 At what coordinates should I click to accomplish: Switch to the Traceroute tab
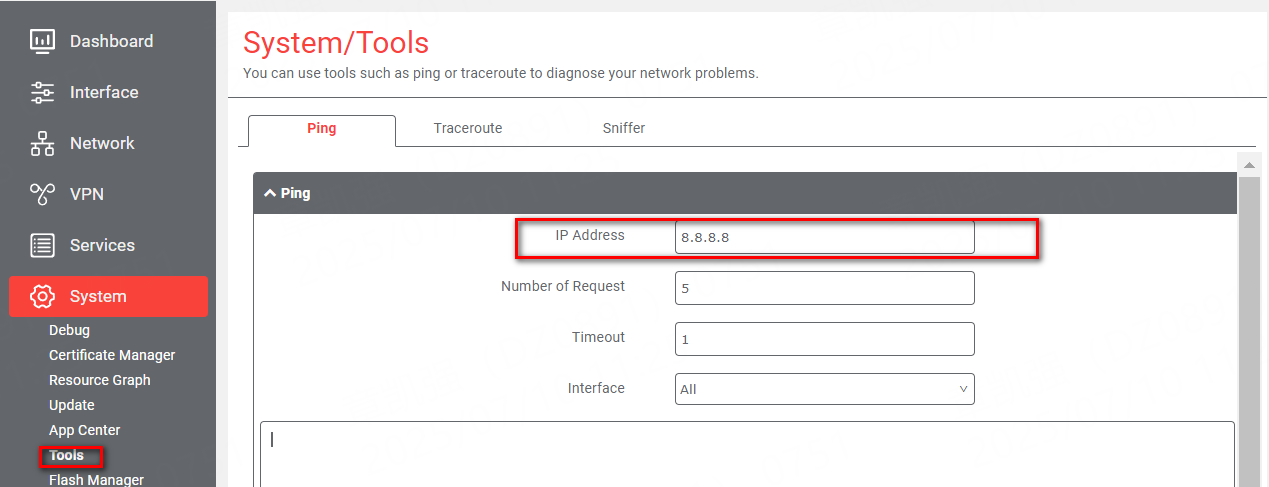point(468,128)
